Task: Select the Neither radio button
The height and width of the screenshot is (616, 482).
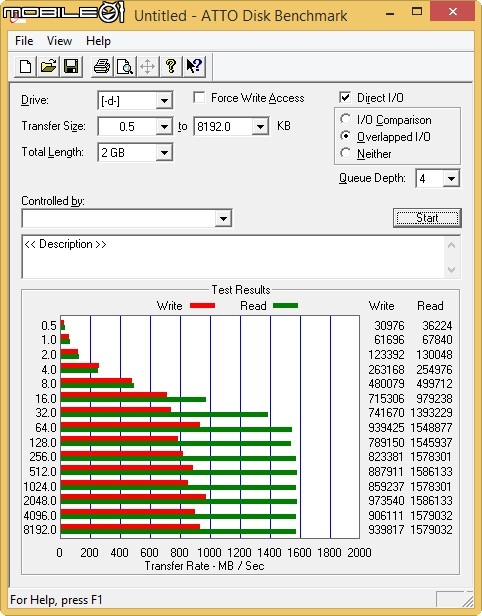Action: click(x=345, y=153)
